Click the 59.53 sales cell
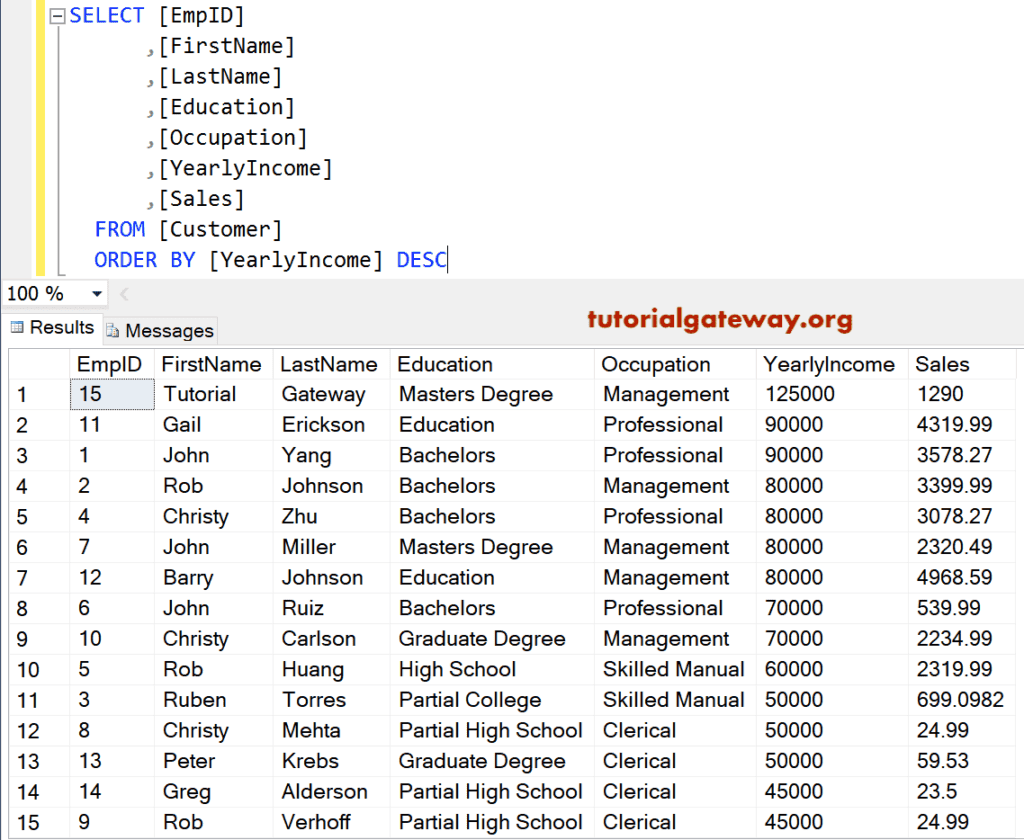The image size is (1024, 840). point(961,761)
